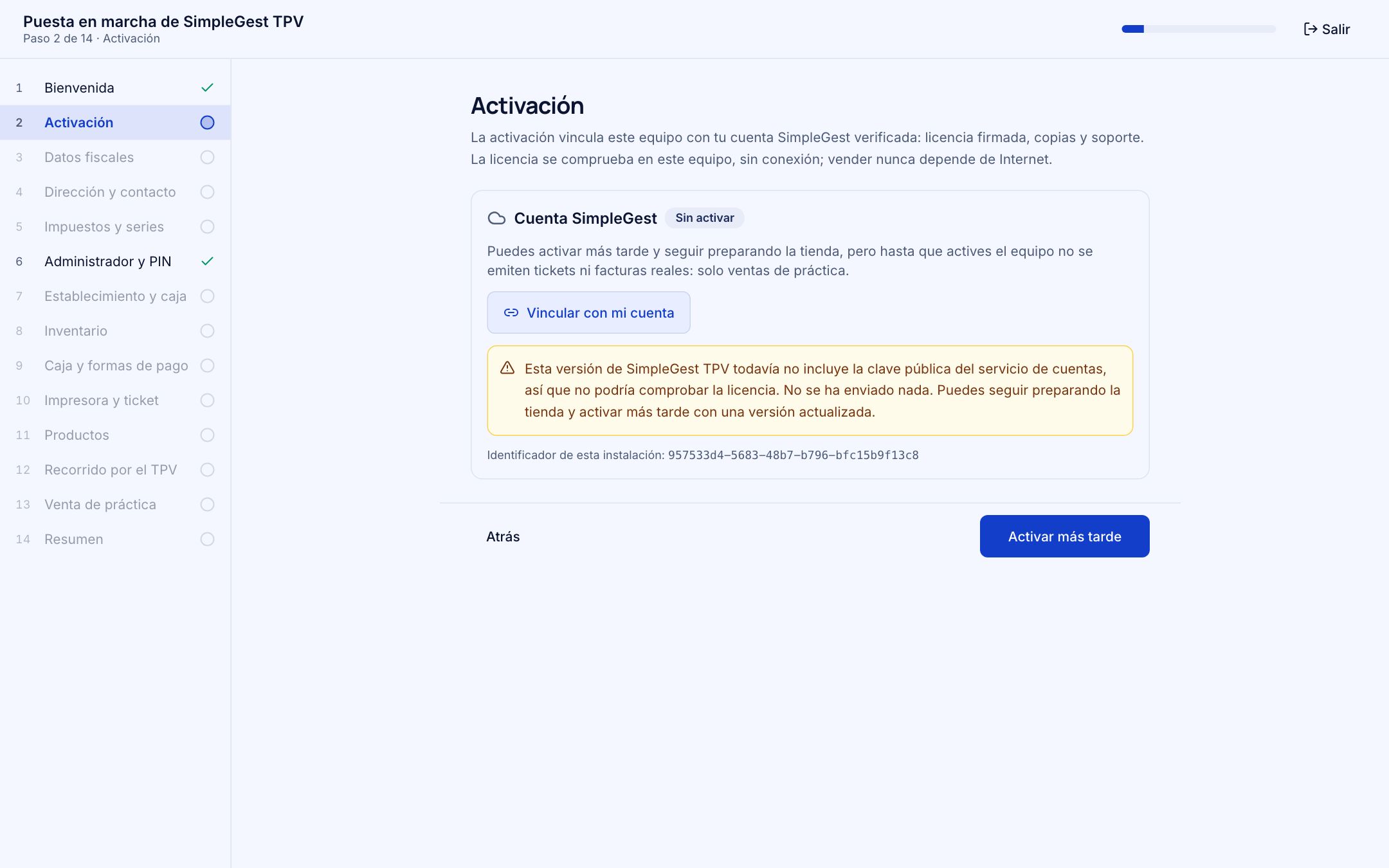Viewport: 1389px width, 868px height.
Task: Click the warning triangle icon in the yellow notice
Action: coord(507,368)
